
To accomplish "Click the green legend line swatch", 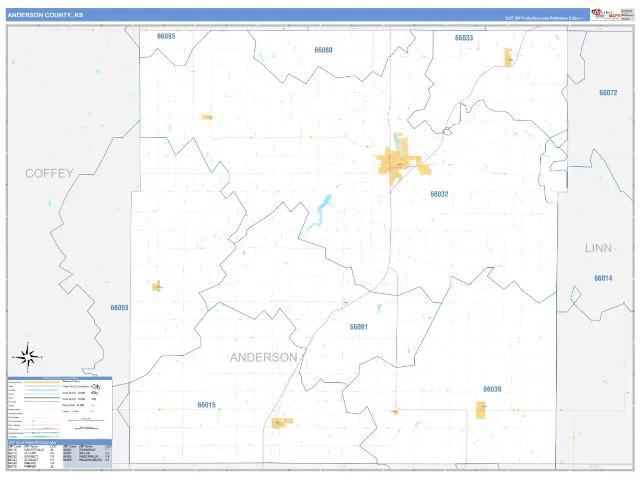I will tap(42, 437).
